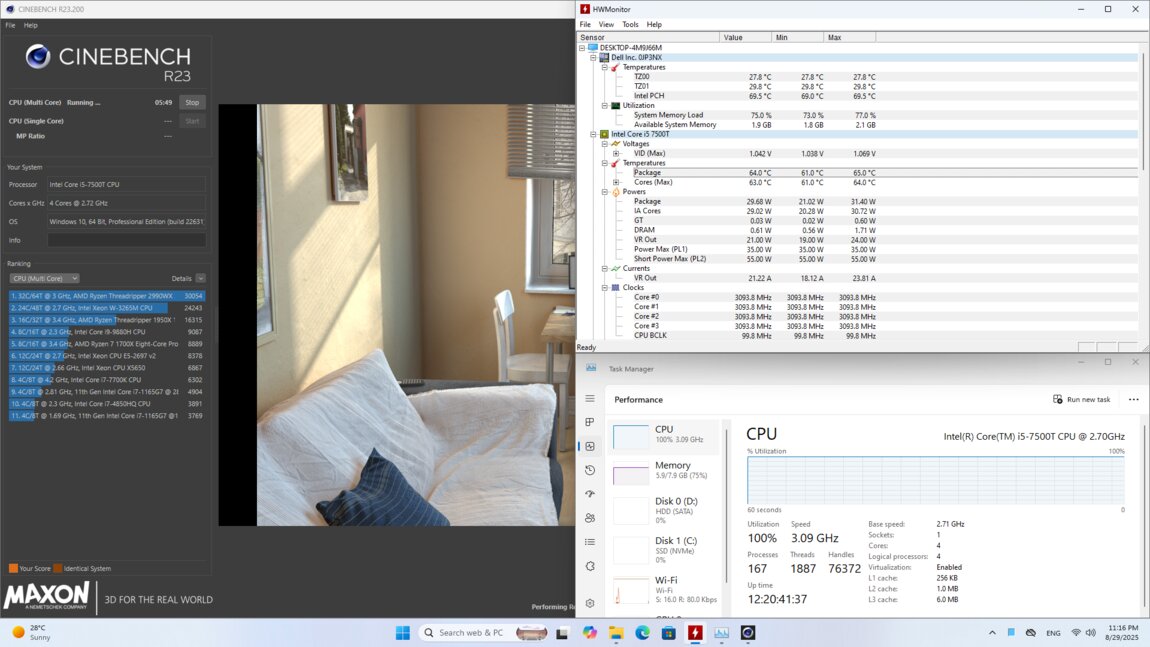Open the CPU (Multi Core) ranking dropdown
The height and width of the screenshot is (647, 1150).
tap(44, 278)
